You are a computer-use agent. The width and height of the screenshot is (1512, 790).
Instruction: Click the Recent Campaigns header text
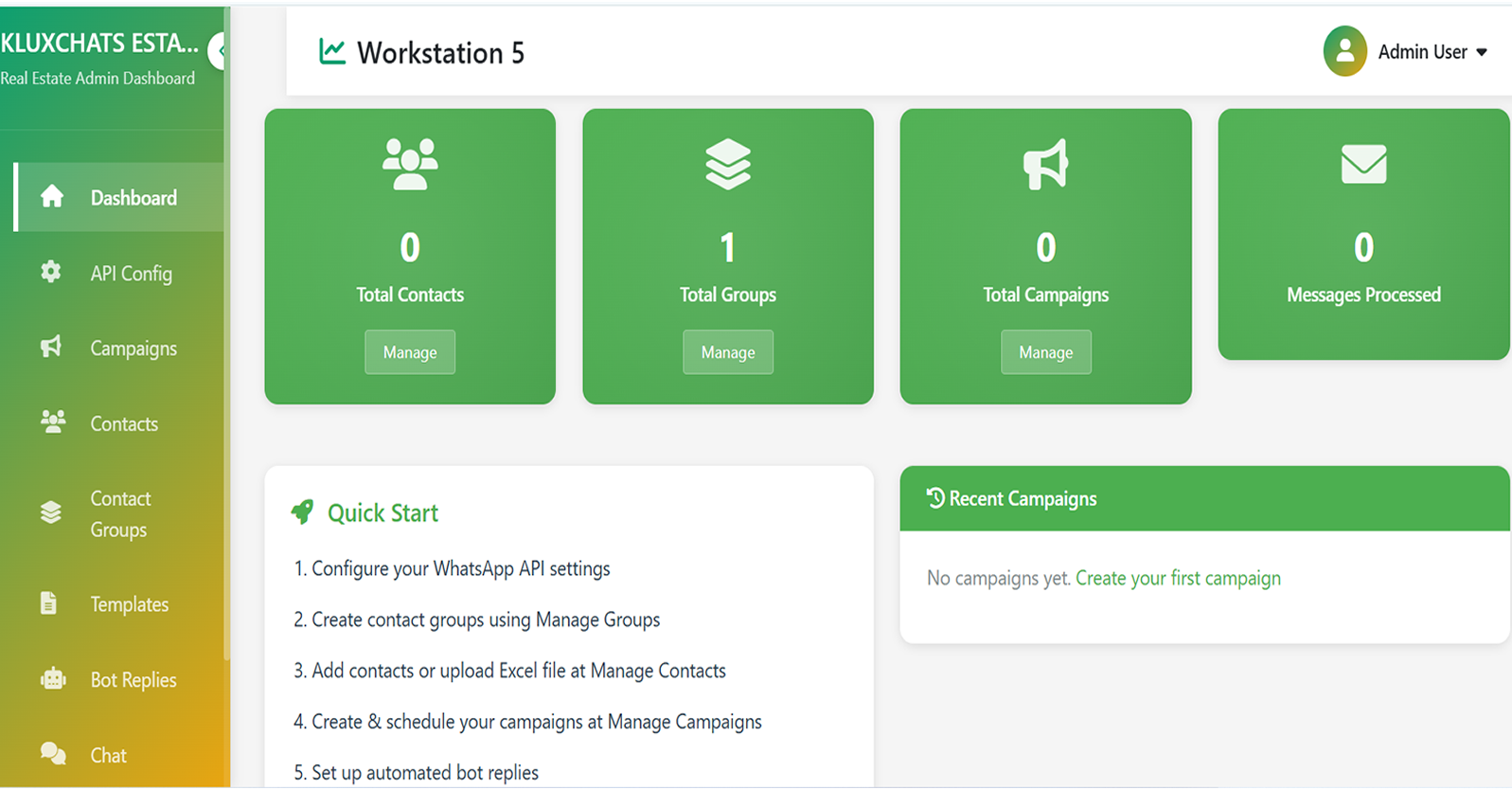pyautogui.click(x=1023, y=498)
